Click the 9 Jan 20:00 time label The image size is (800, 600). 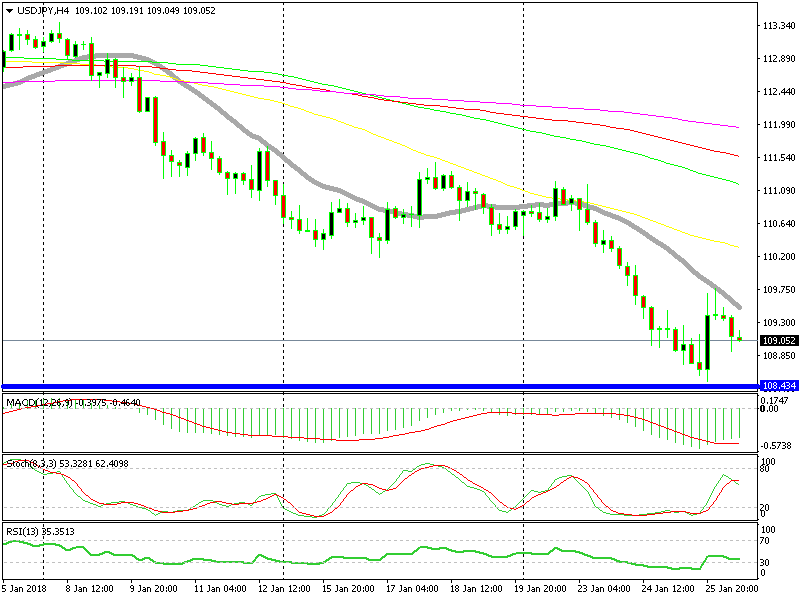pyautogui.click(x=154, y=588)
